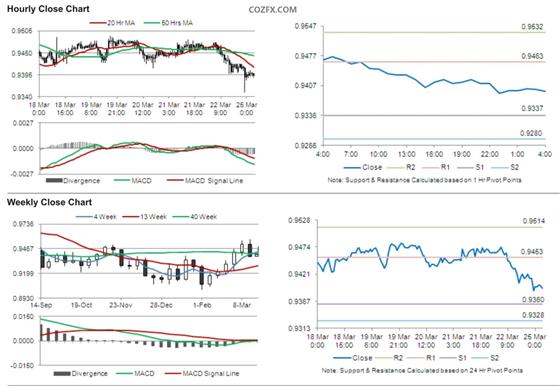Click the S2 value 0.9280 label

531,133
